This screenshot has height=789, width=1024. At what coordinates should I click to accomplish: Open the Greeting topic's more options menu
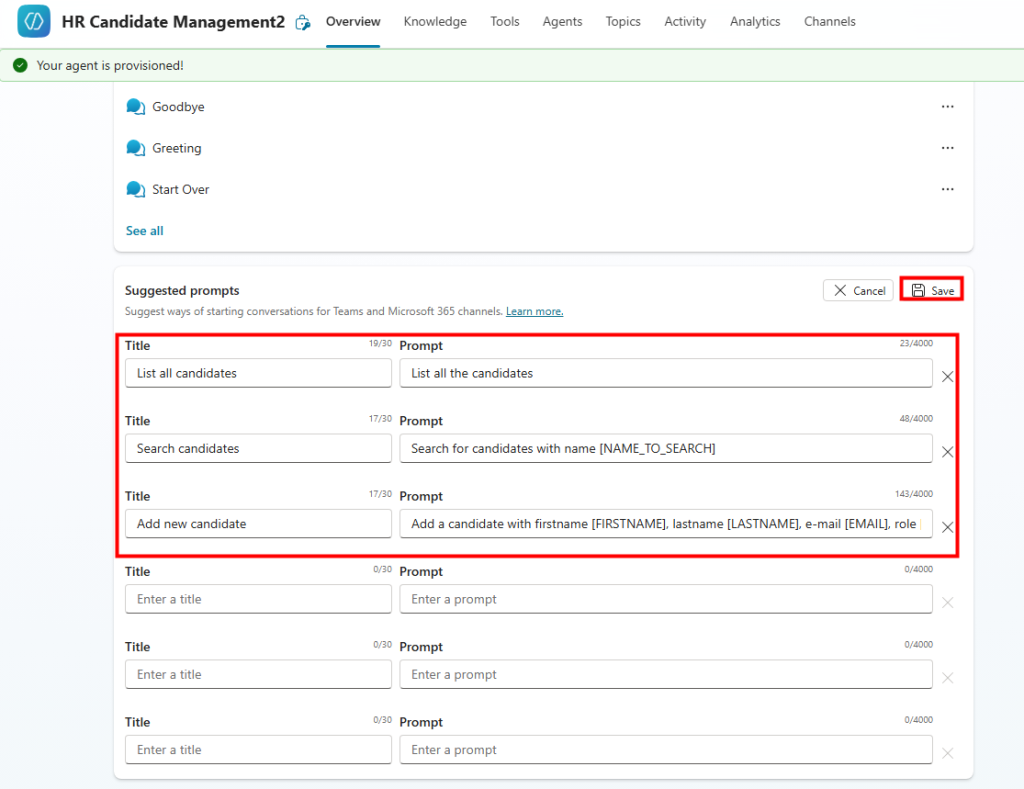click(x=947, y=148)
